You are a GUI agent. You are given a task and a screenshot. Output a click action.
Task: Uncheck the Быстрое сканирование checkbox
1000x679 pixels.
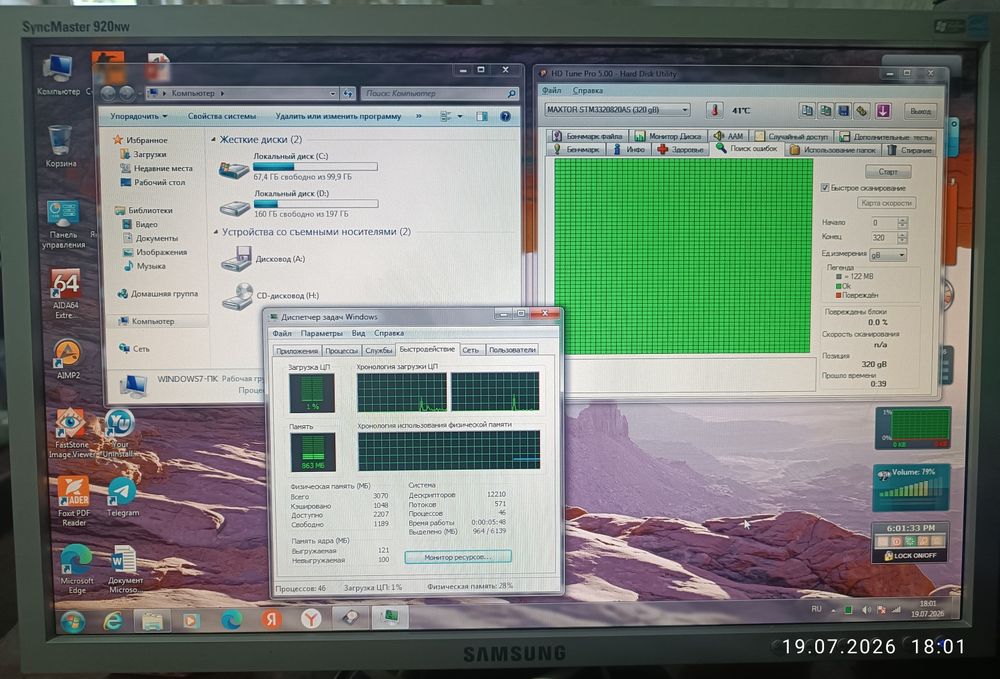point(825,187)
